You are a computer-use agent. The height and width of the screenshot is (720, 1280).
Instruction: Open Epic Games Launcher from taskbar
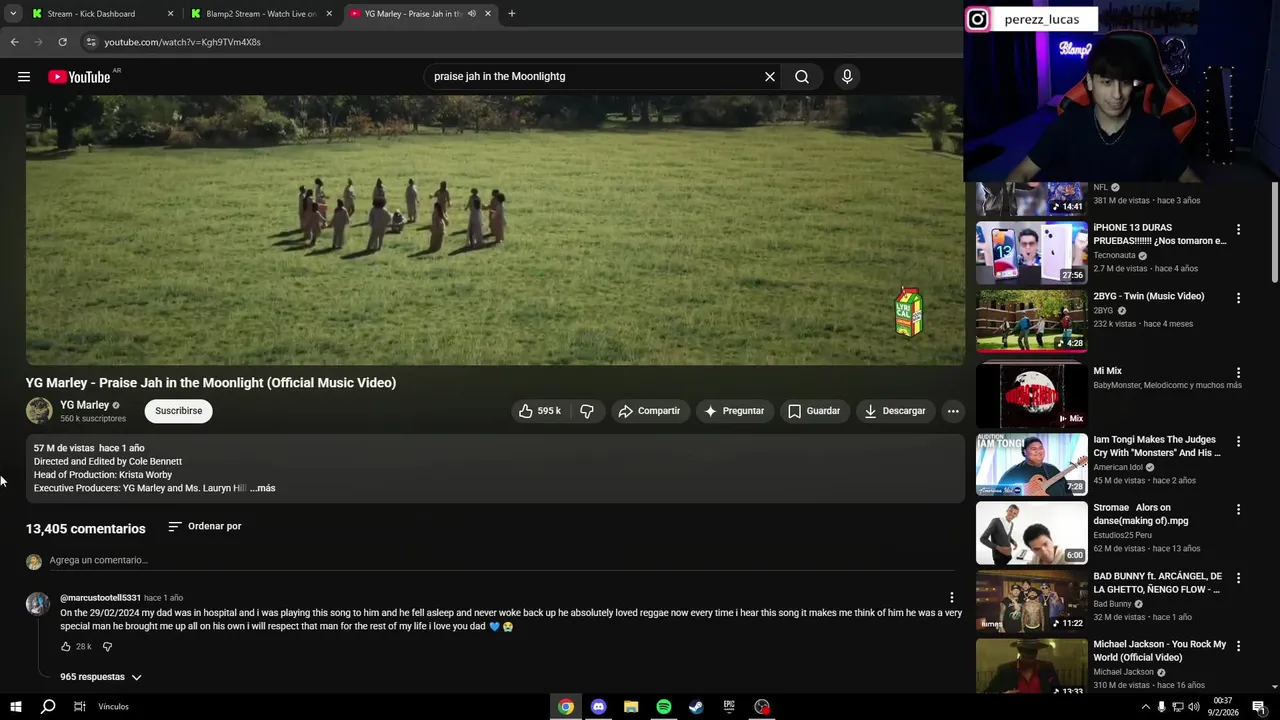click(x=729, y=707)
